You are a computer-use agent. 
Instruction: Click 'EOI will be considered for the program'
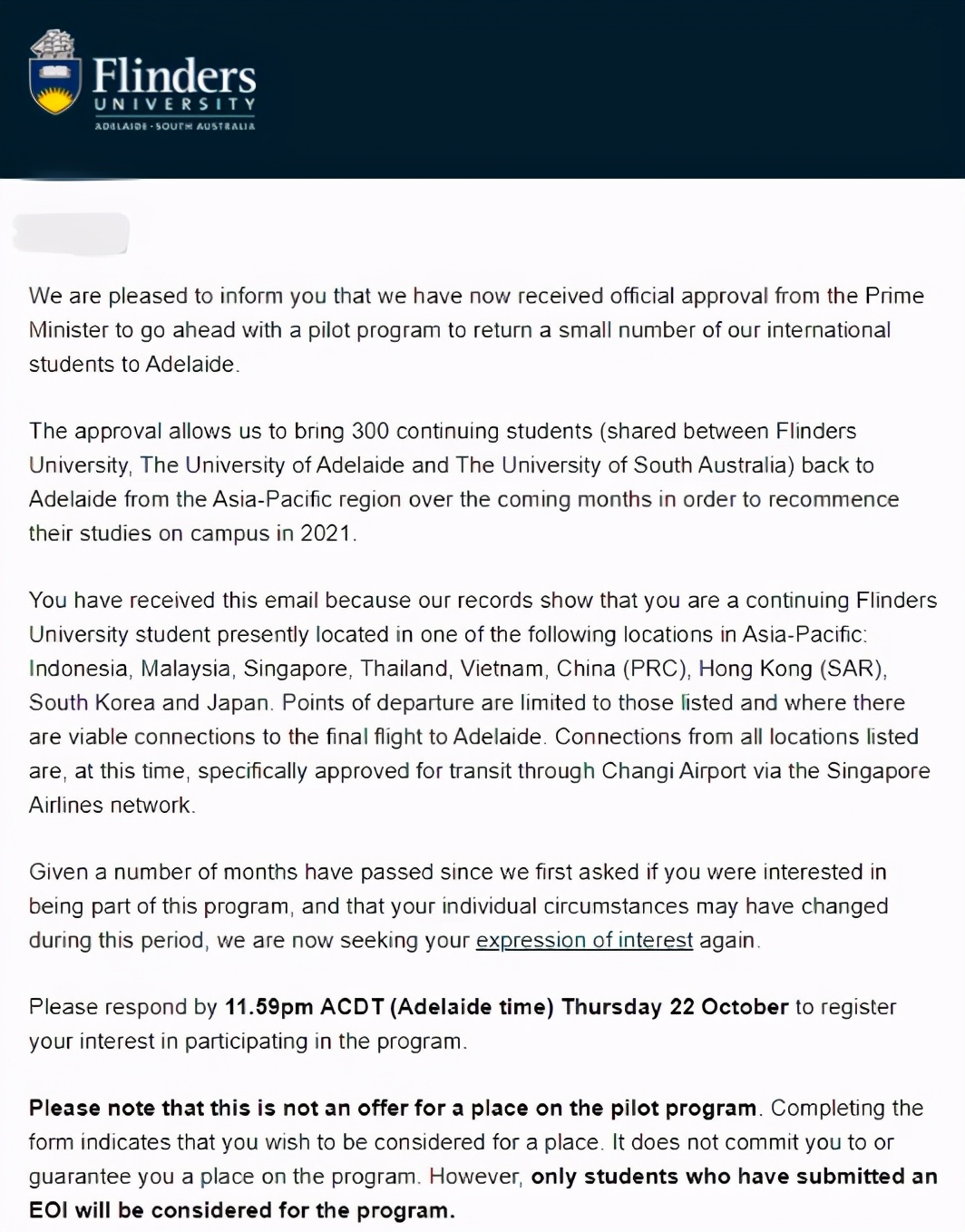coord(241,1210)
